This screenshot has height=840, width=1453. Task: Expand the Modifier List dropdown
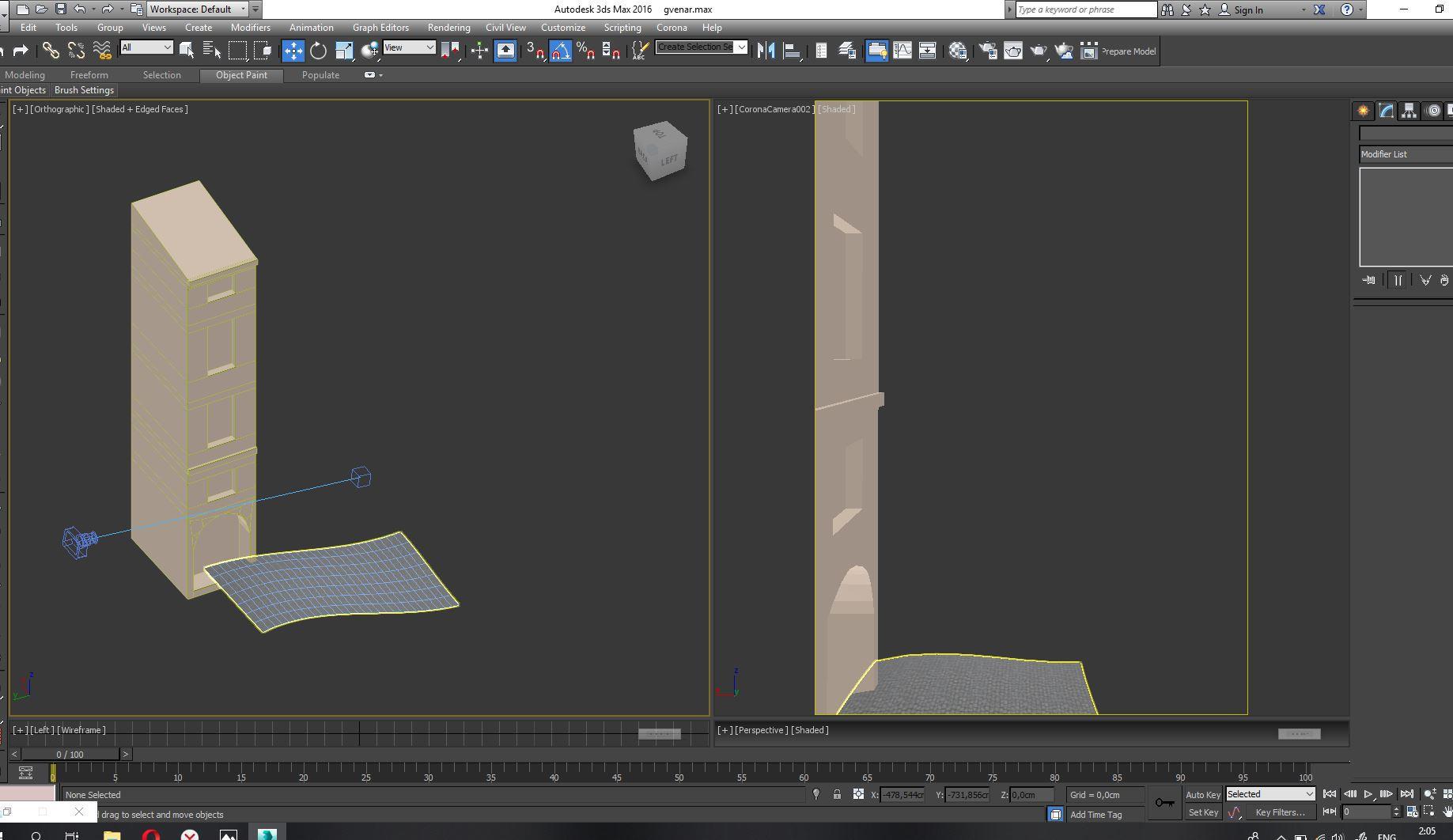[x=1406, y=154]
